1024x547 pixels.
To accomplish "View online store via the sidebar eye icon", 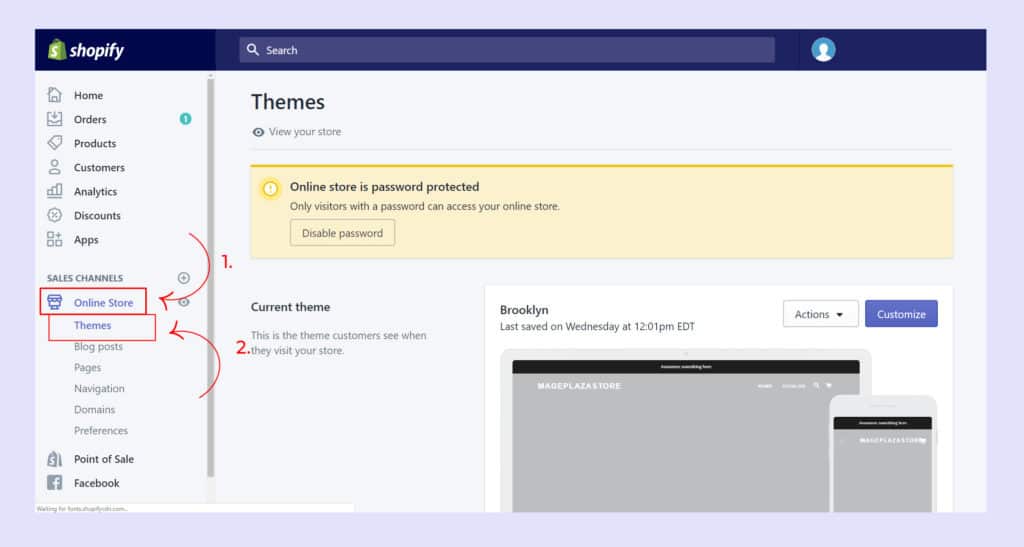I will (x=184, y=302).
